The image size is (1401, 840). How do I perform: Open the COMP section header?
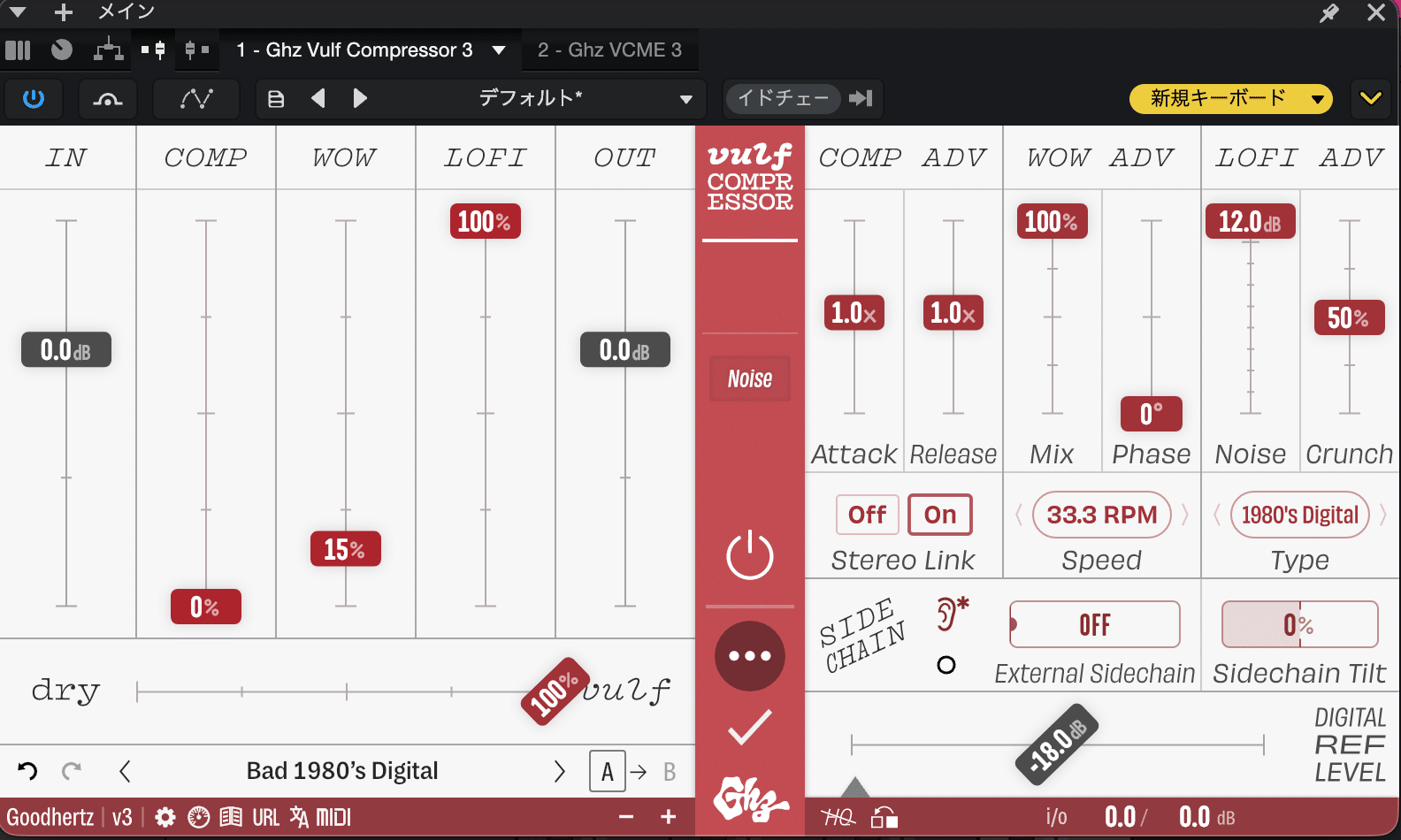(x=206, y=157)
